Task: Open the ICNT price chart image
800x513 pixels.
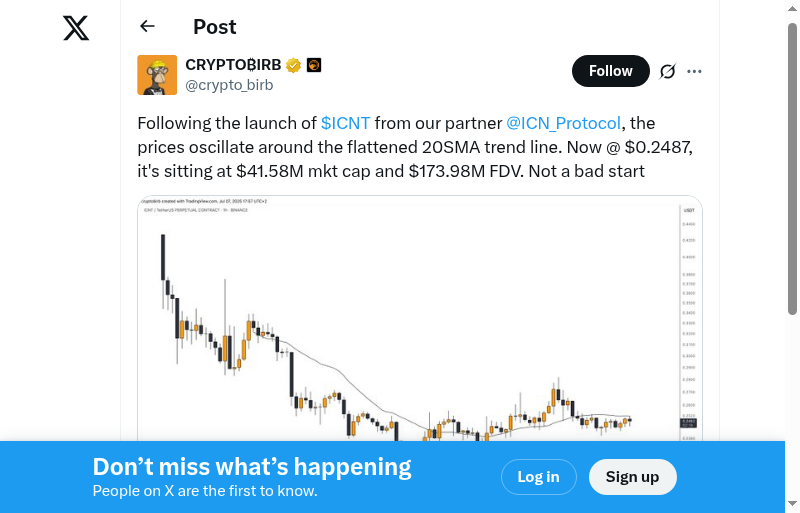Action: (420, 320)
